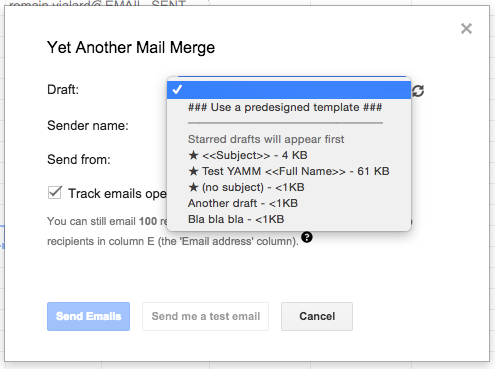Click the star beside Test YAMM draft
Viewport: 495px width, 369px height.
tap(193, 171)
